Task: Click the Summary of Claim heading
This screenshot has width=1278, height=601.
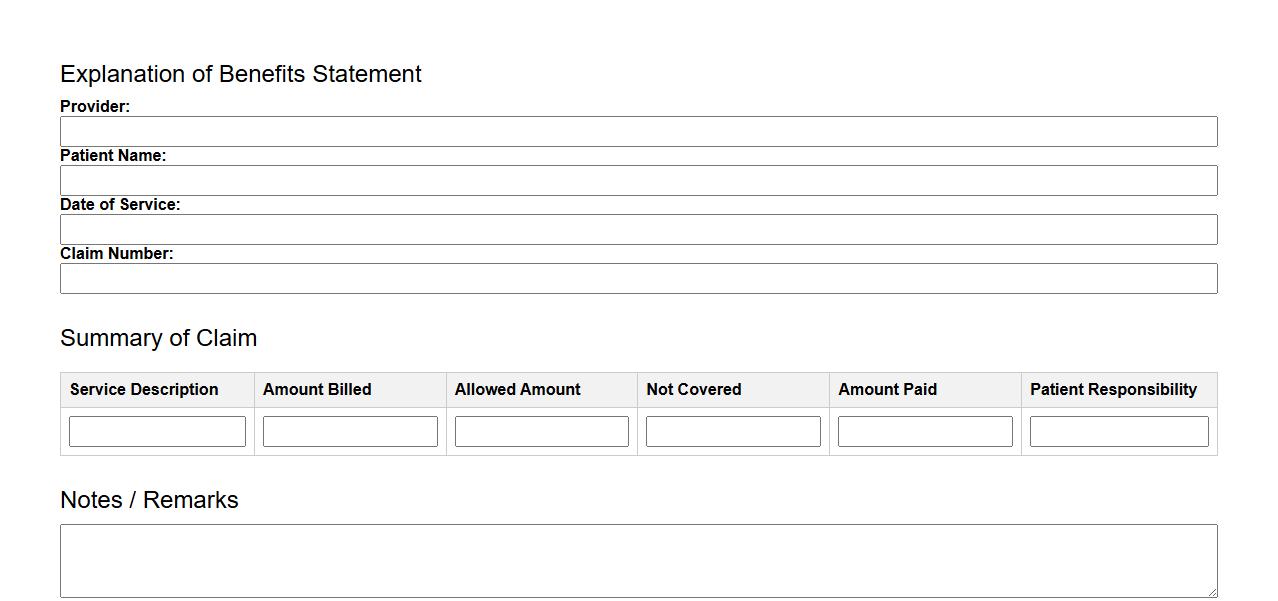Action: 158,338
